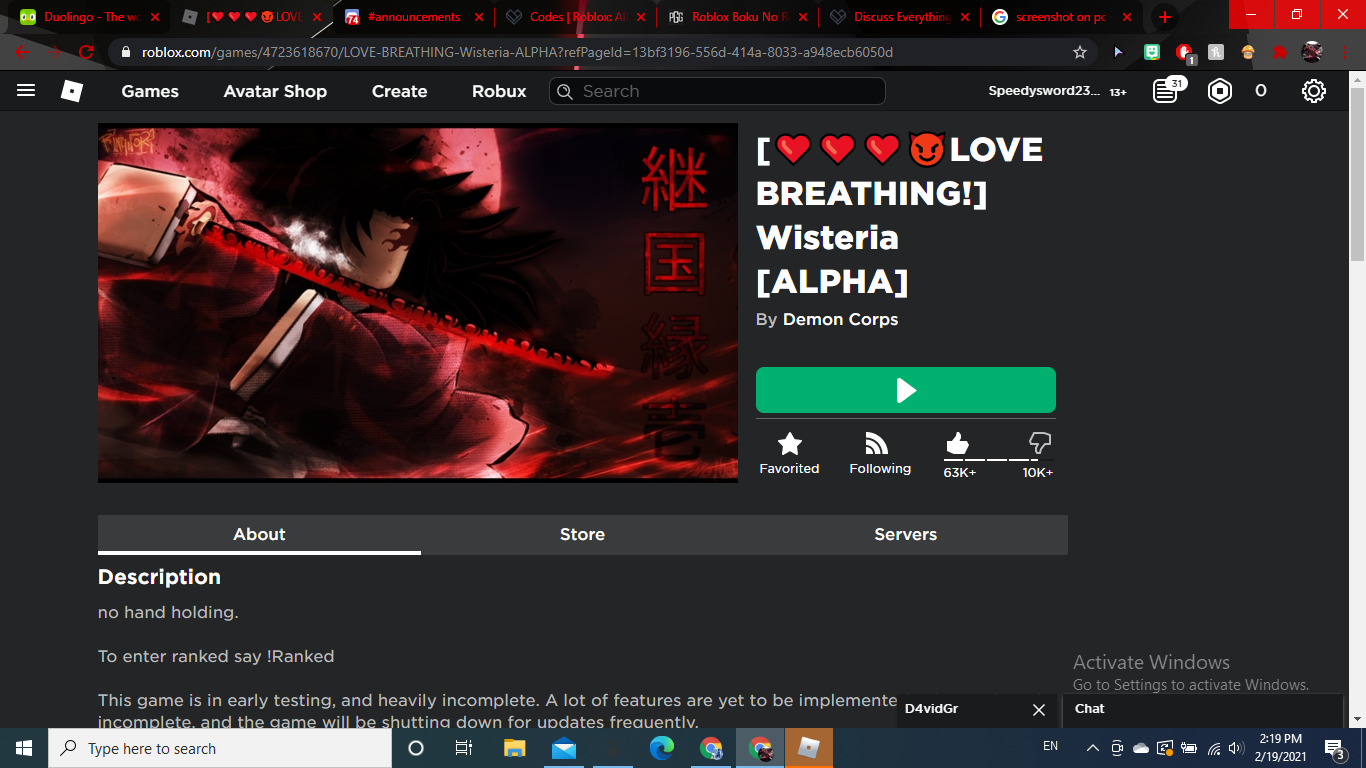The height and width of the screenshot is (768, 1366).
Task: Close the #announcements tab
Action: click(x=478, y=17)
